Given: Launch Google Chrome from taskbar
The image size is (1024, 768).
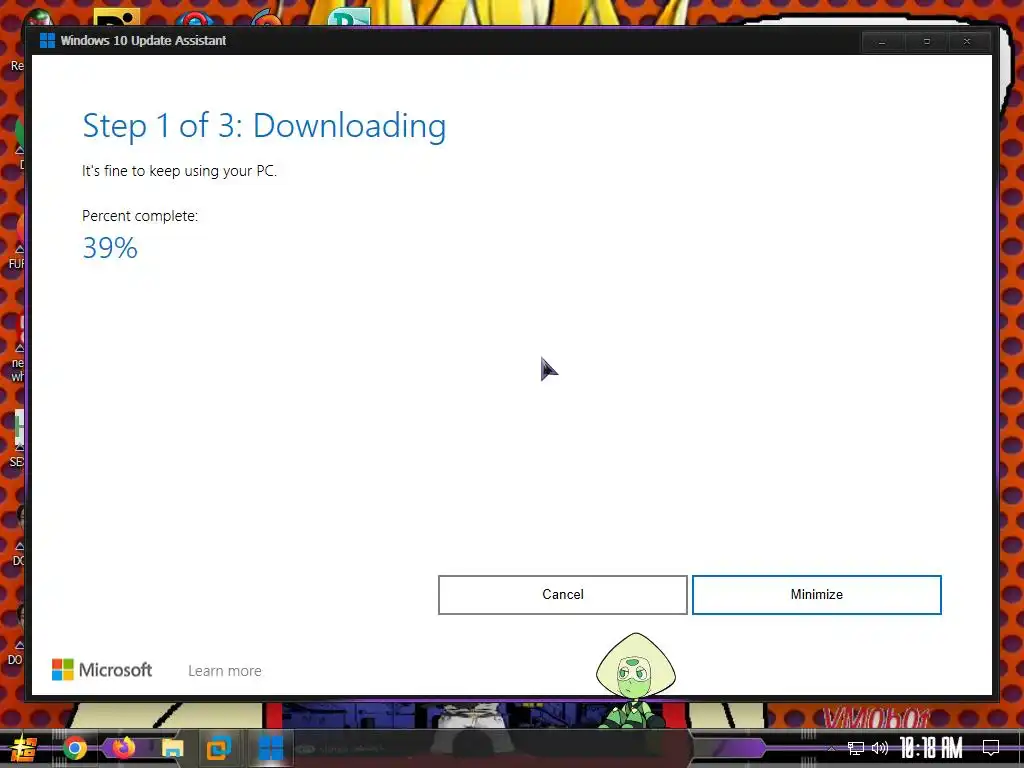Looking at the screenshot, I should [x=74, y=748].
